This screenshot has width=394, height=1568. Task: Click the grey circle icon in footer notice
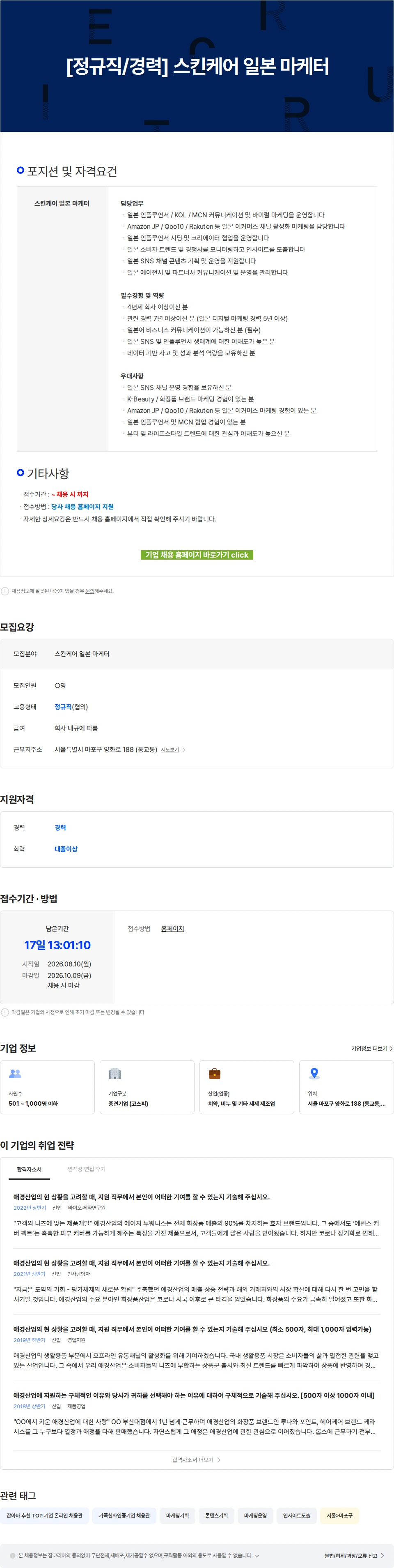coord(13,1555)
